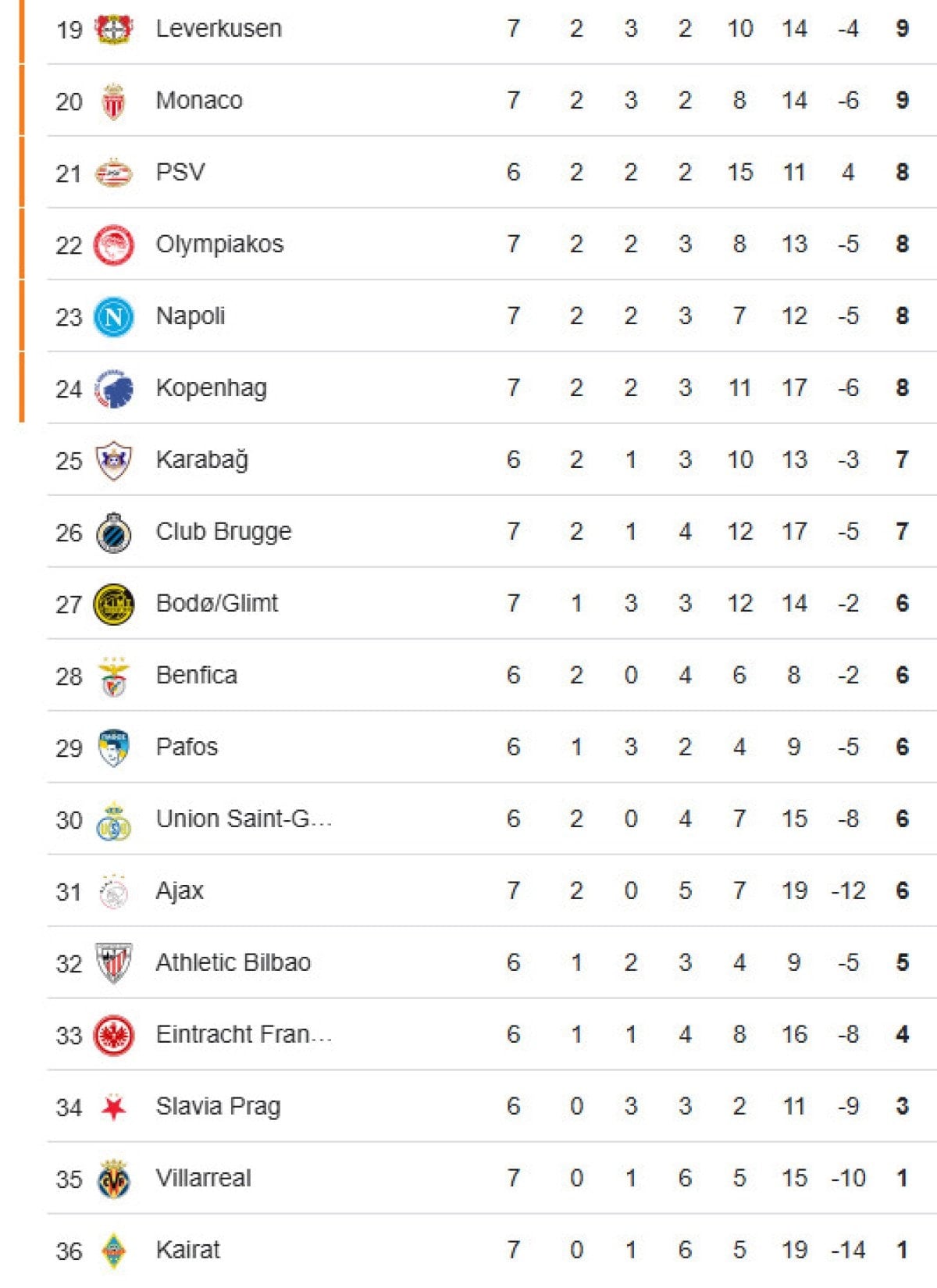This screenshot has height=1288, width=937.
Task: Click the Bodø/Glimt yellow crest
Action: pos(113,605)
